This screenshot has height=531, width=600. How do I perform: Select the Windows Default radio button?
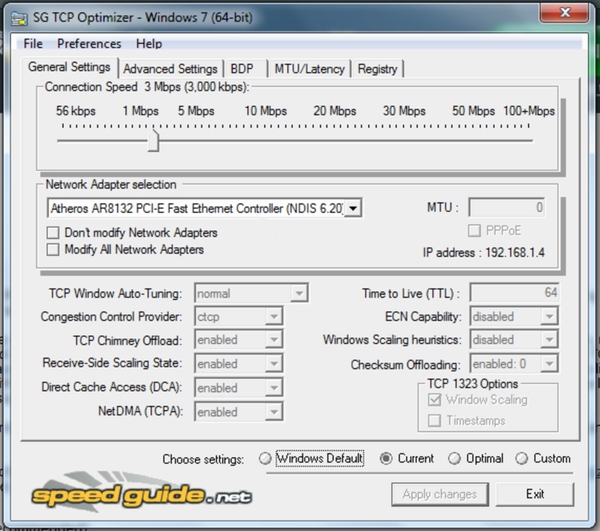coord(265,458)
